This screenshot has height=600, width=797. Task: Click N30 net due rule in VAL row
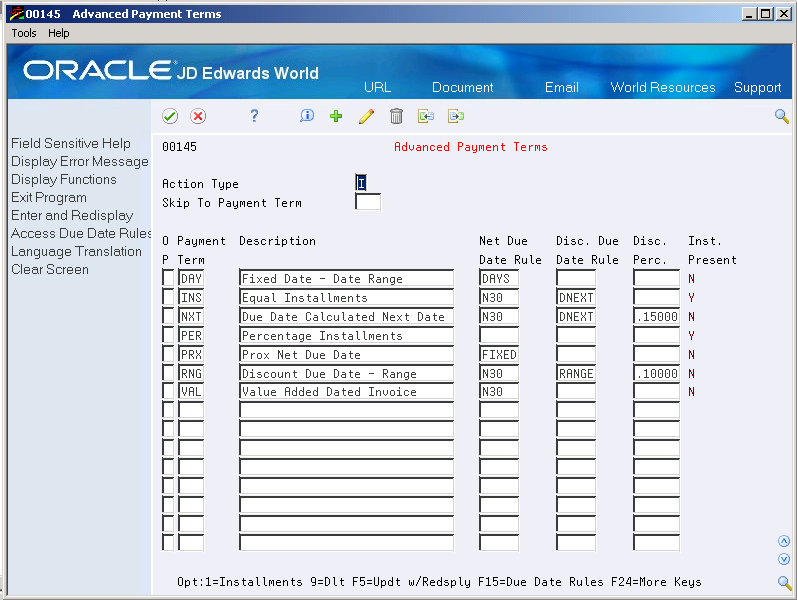(x=499, y=392)
